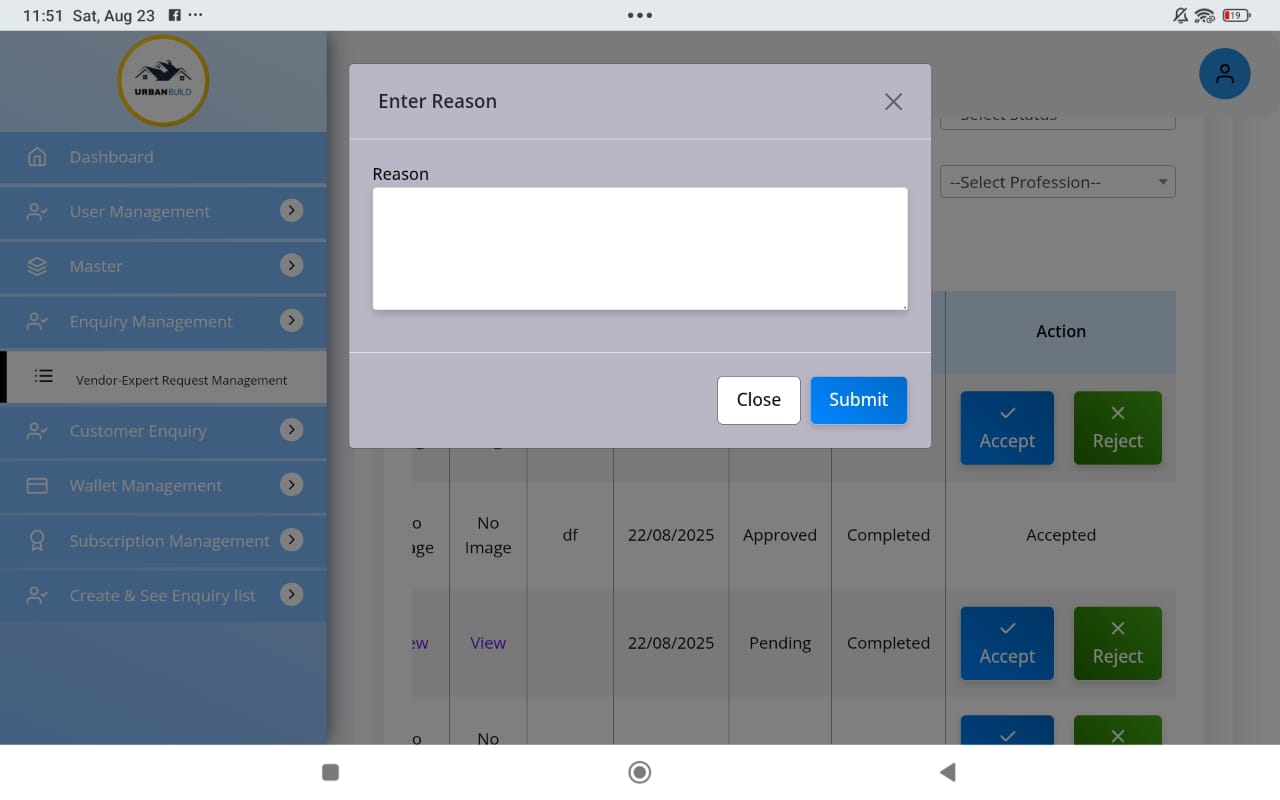Click the UrbanBuild logo in sidebar
The width and height of the screenshot is (1280, 800).
point(163,81)
